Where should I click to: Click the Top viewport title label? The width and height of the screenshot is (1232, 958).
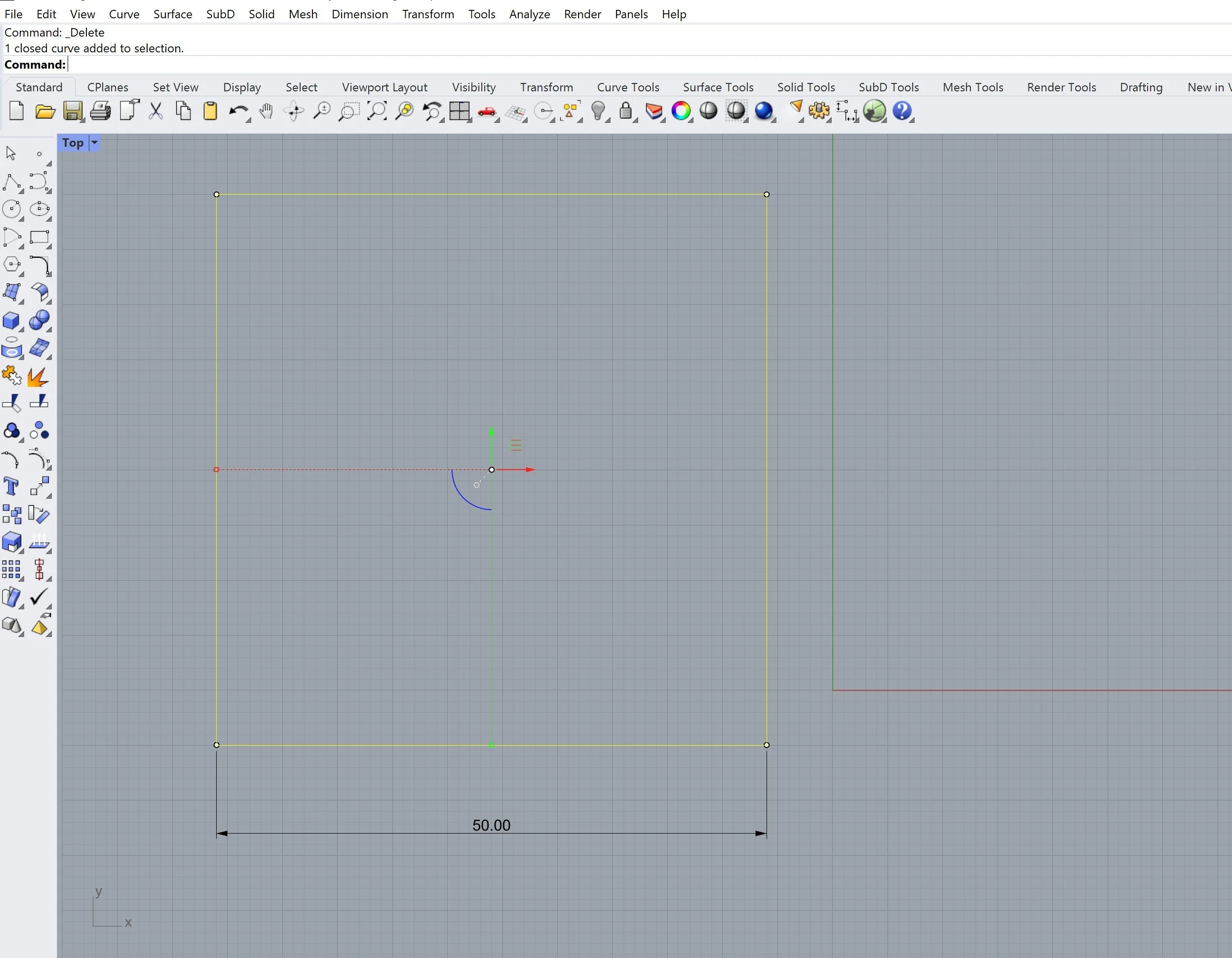[73, 143]
